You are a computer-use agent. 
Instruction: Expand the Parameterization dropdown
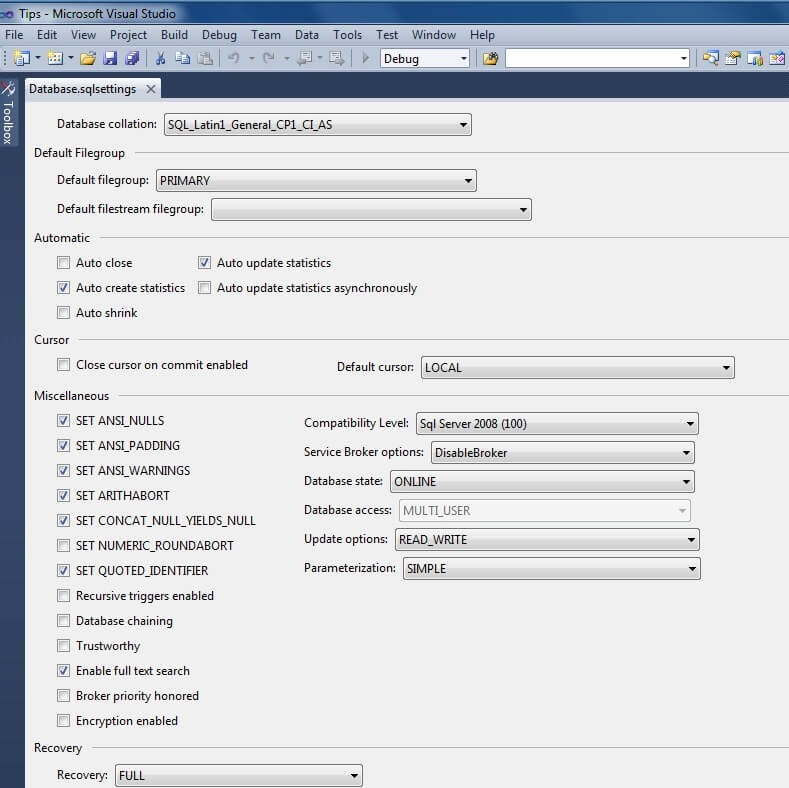pos(551,569)
